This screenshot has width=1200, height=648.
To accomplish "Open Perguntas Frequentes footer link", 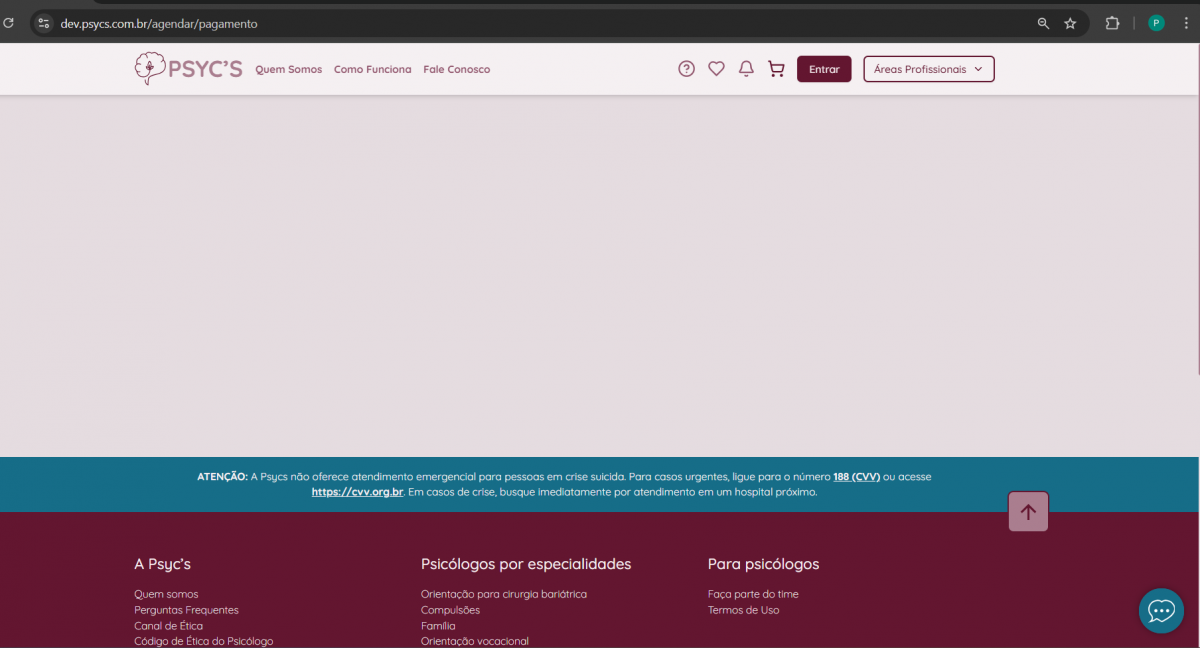I will (x=186, y=610).
